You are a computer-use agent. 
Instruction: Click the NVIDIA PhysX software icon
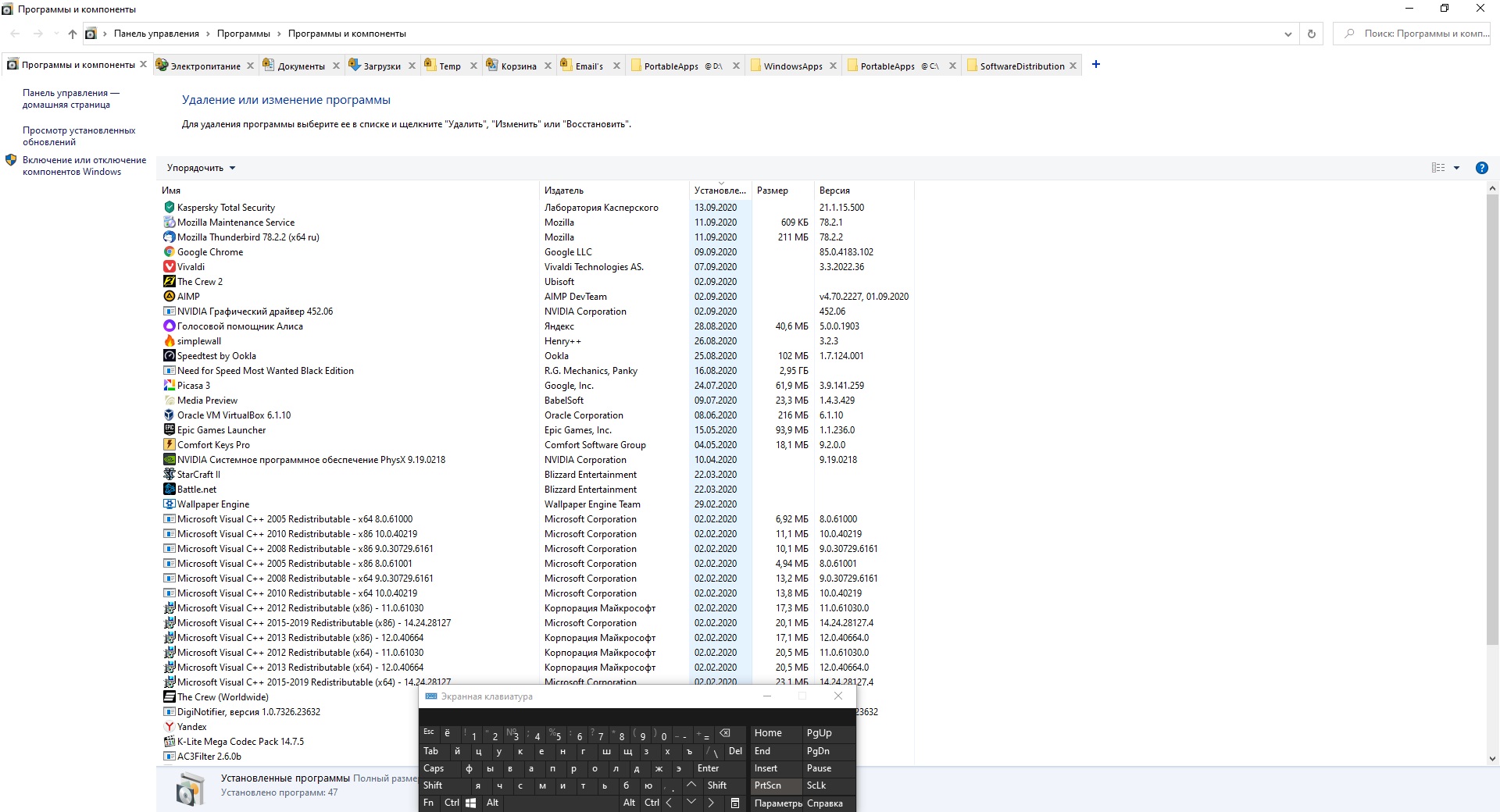click(169, 460)
